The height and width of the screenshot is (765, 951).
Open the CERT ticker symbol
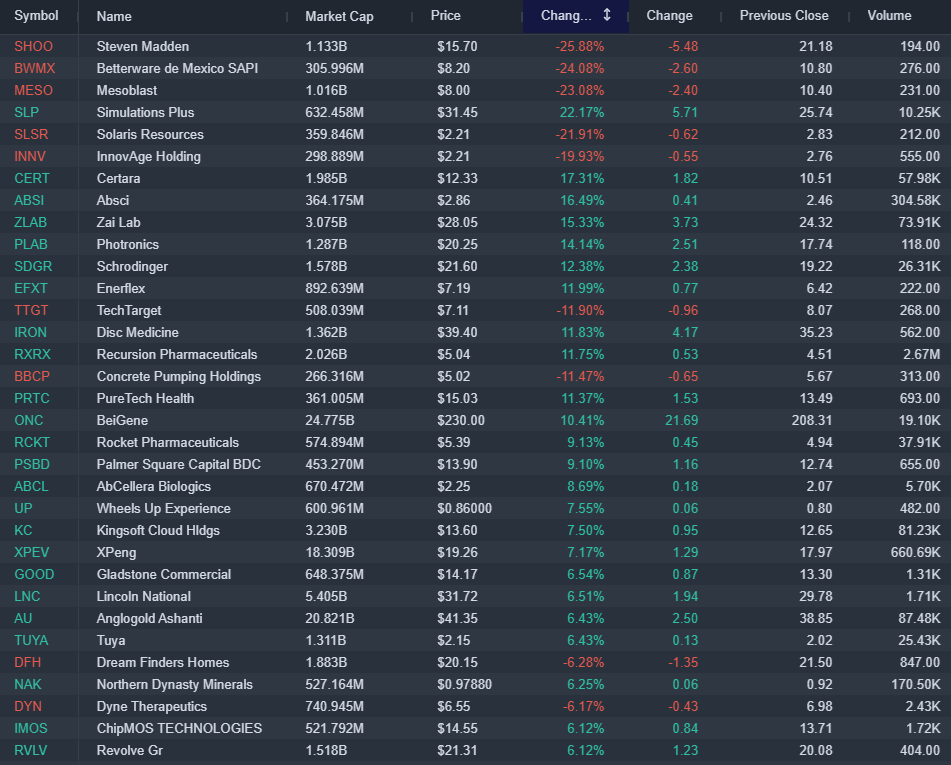[x=32, y=178]
